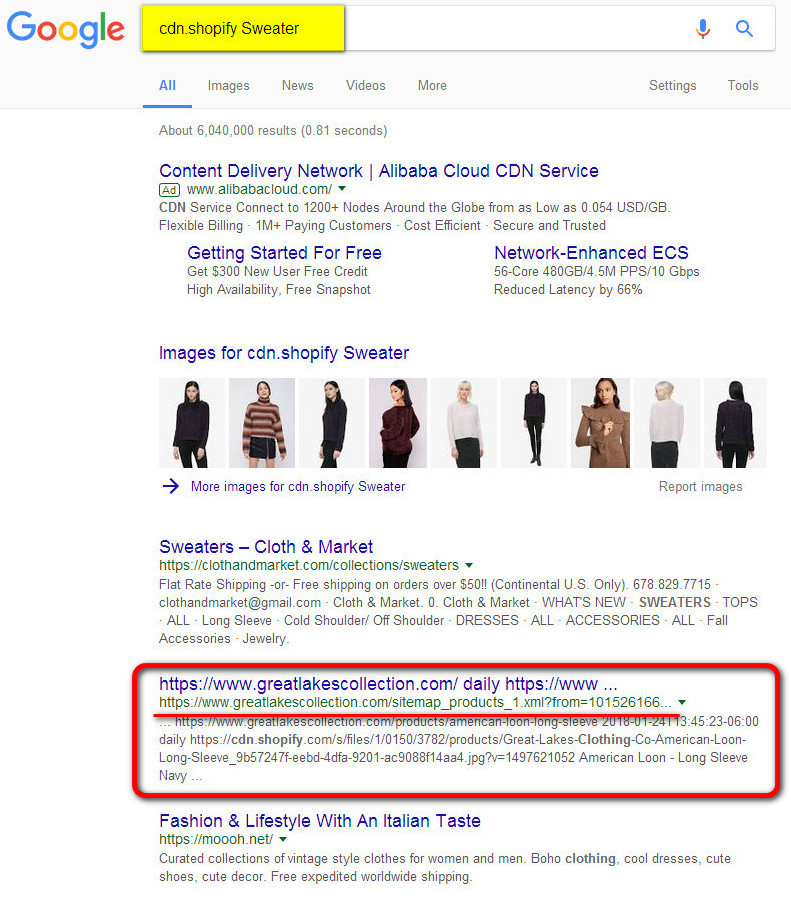Open Images for cdn.shopify Sweater link
The width and height of the screenshot is (791, 909).
(284, 353)
